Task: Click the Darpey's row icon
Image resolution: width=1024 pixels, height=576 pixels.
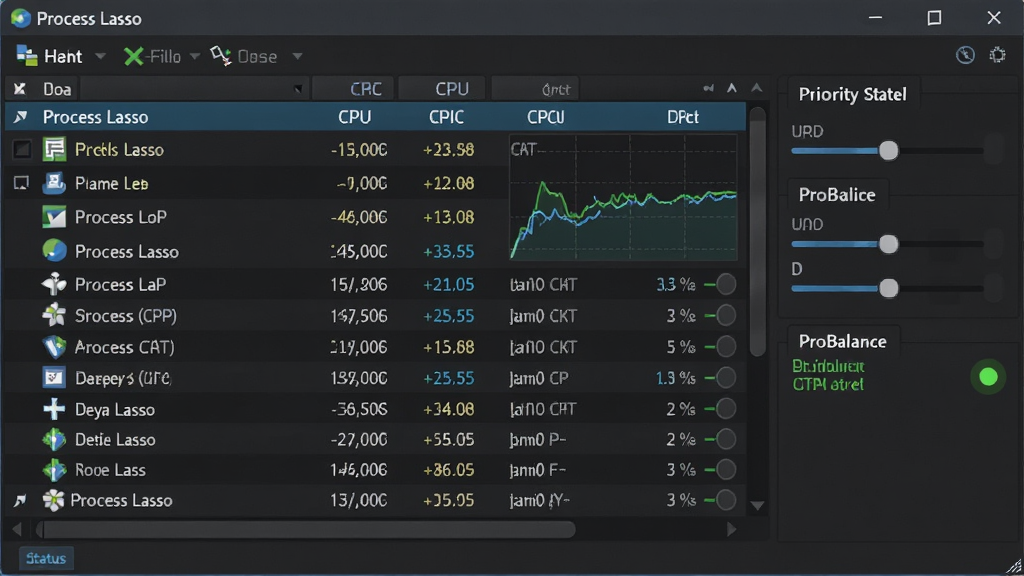Action: (54, 377)
